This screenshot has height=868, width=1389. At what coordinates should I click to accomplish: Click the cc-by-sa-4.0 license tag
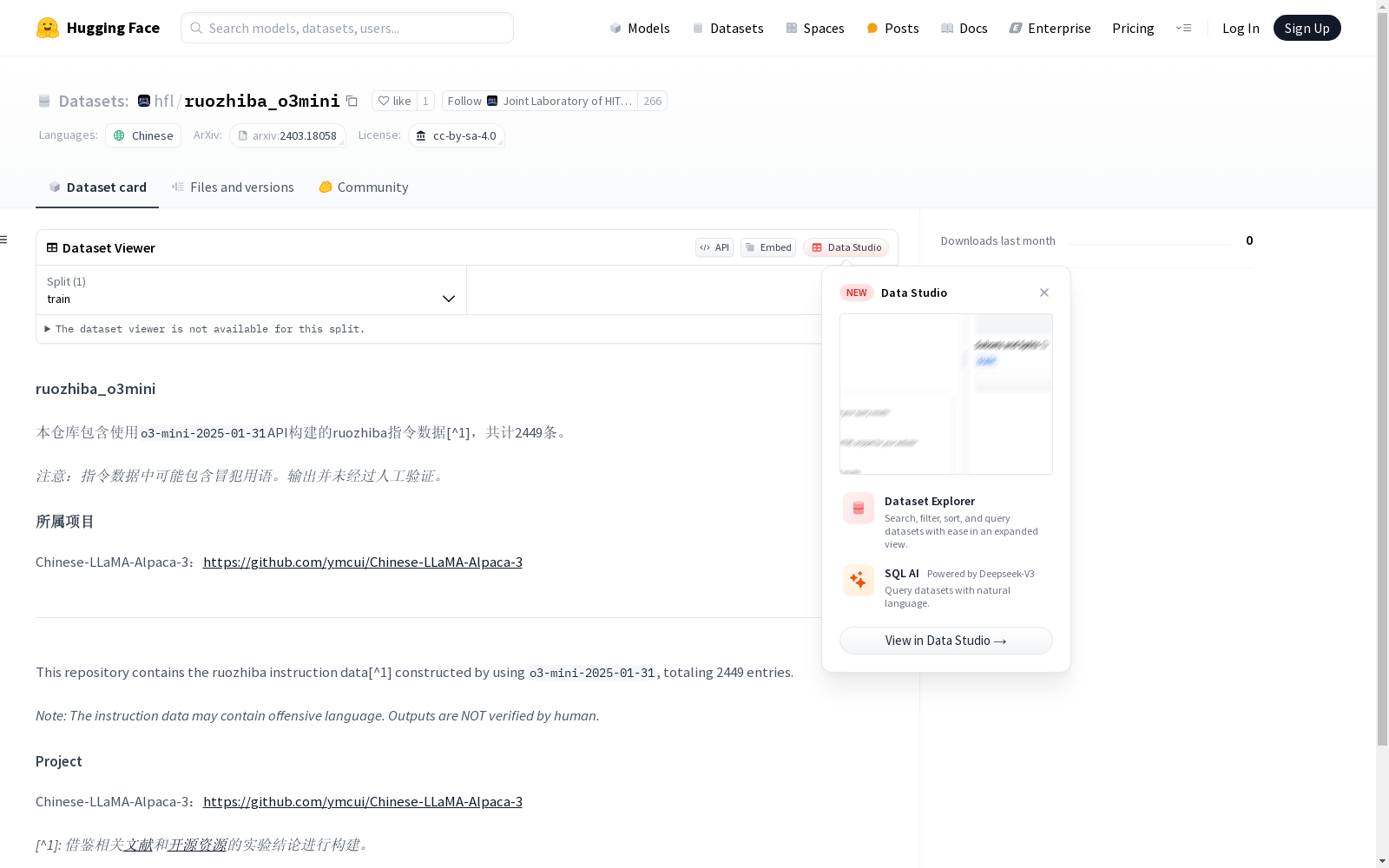pos(457,135)
